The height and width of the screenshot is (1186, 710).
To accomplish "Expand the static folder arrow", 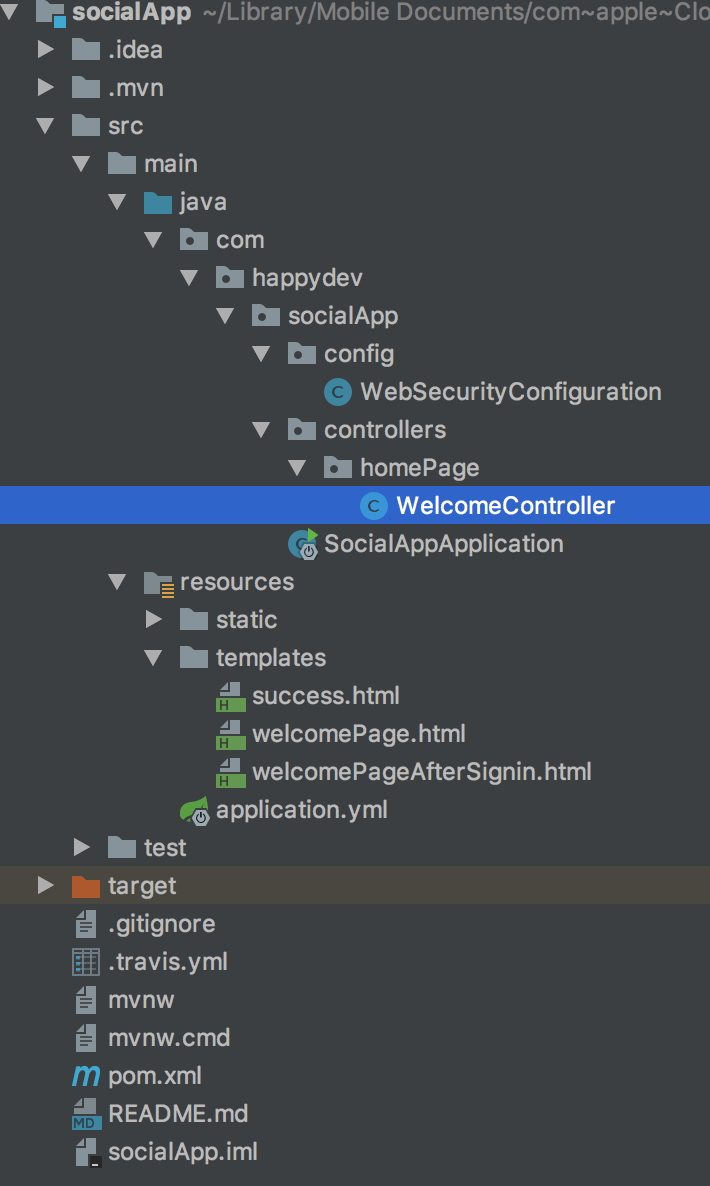I will click(x=154, y=620).
